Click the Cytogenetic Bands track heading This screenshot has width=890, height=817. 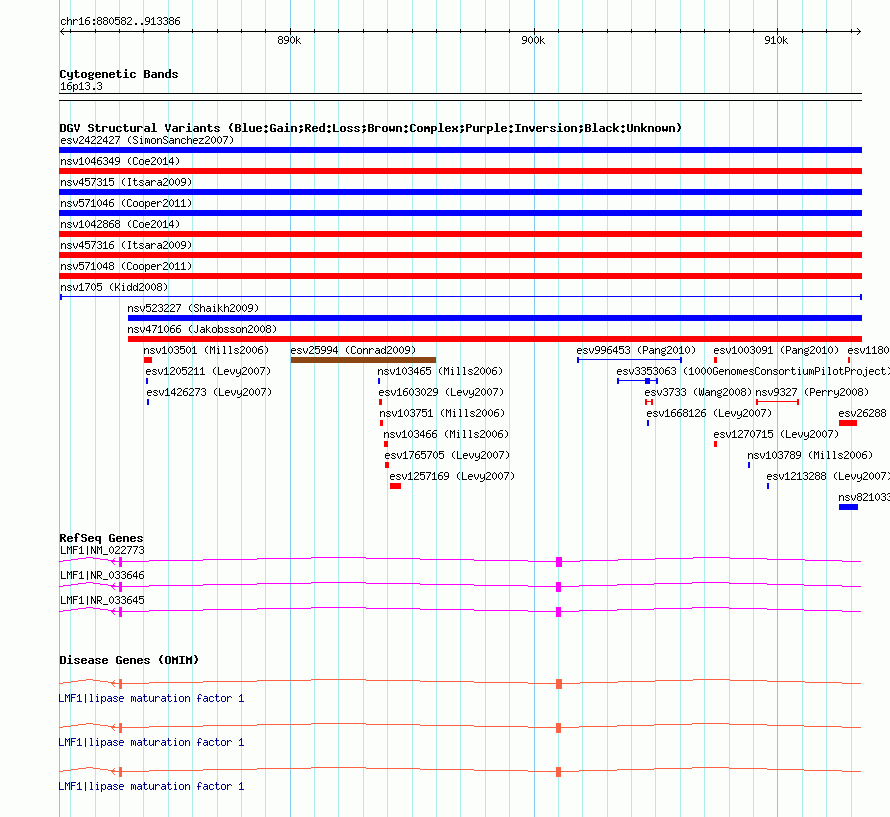point(119,74)
